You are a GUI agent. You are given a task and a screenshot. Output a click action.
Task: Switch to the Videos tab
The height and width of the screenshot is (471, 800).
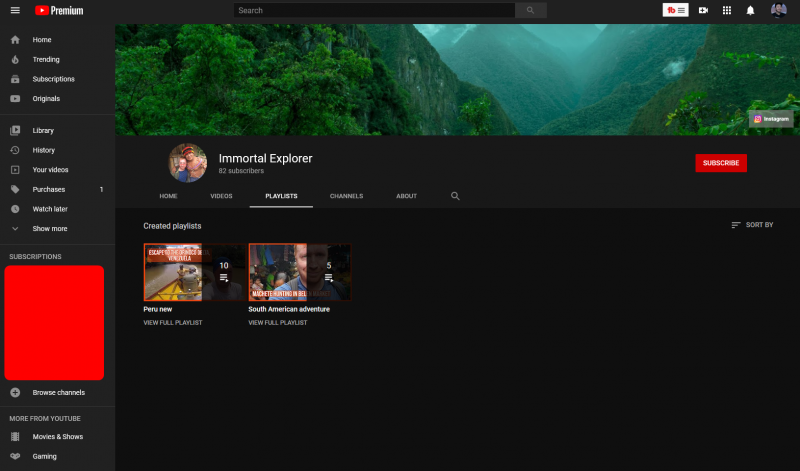(221, 196)
